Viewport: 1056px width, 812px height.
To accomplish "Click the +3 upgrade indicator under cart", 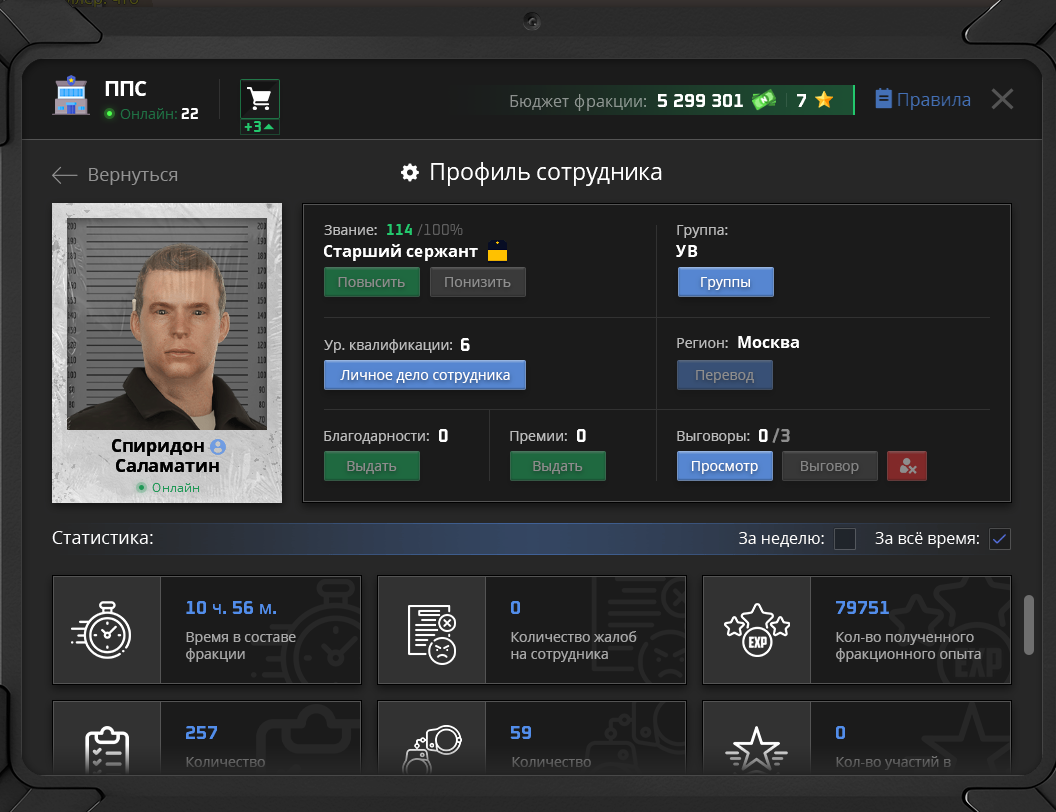I will [260, 127].
